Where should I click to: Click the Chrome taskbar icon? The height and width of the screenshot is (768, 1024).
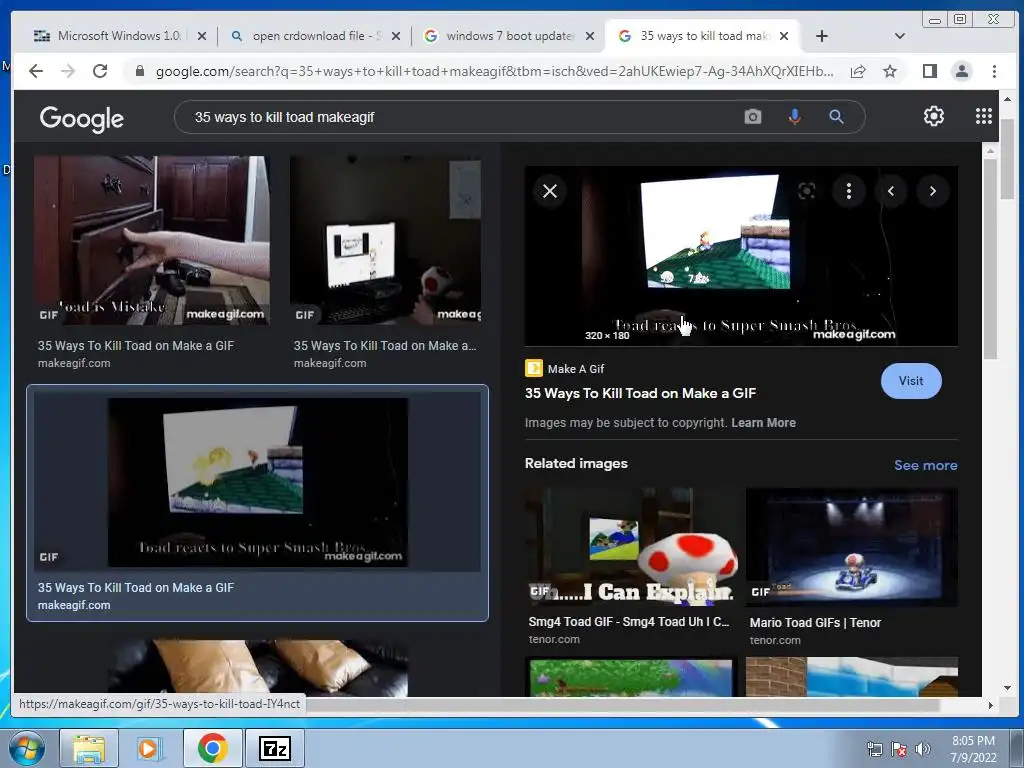coord(212,748)
